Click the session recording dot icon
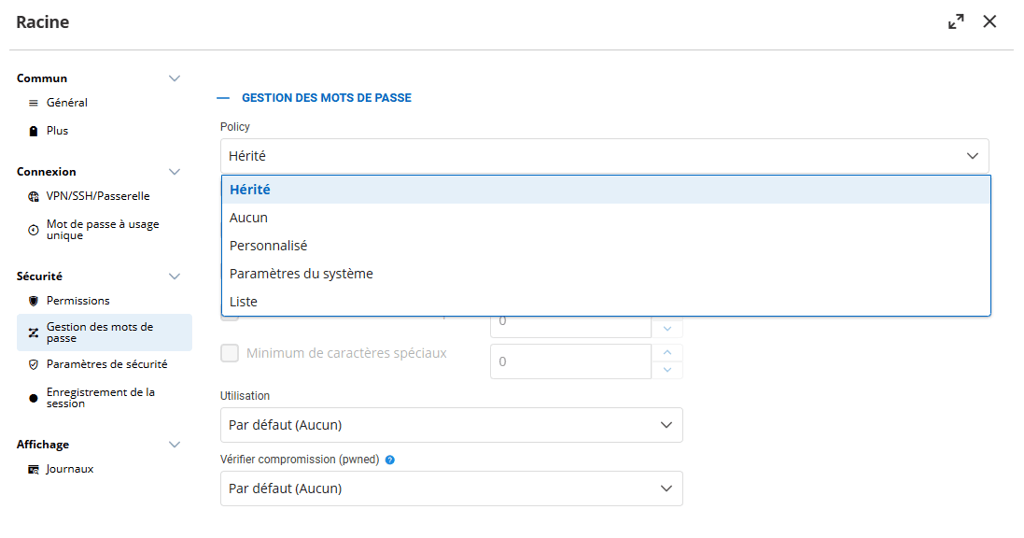 point(33,398)
